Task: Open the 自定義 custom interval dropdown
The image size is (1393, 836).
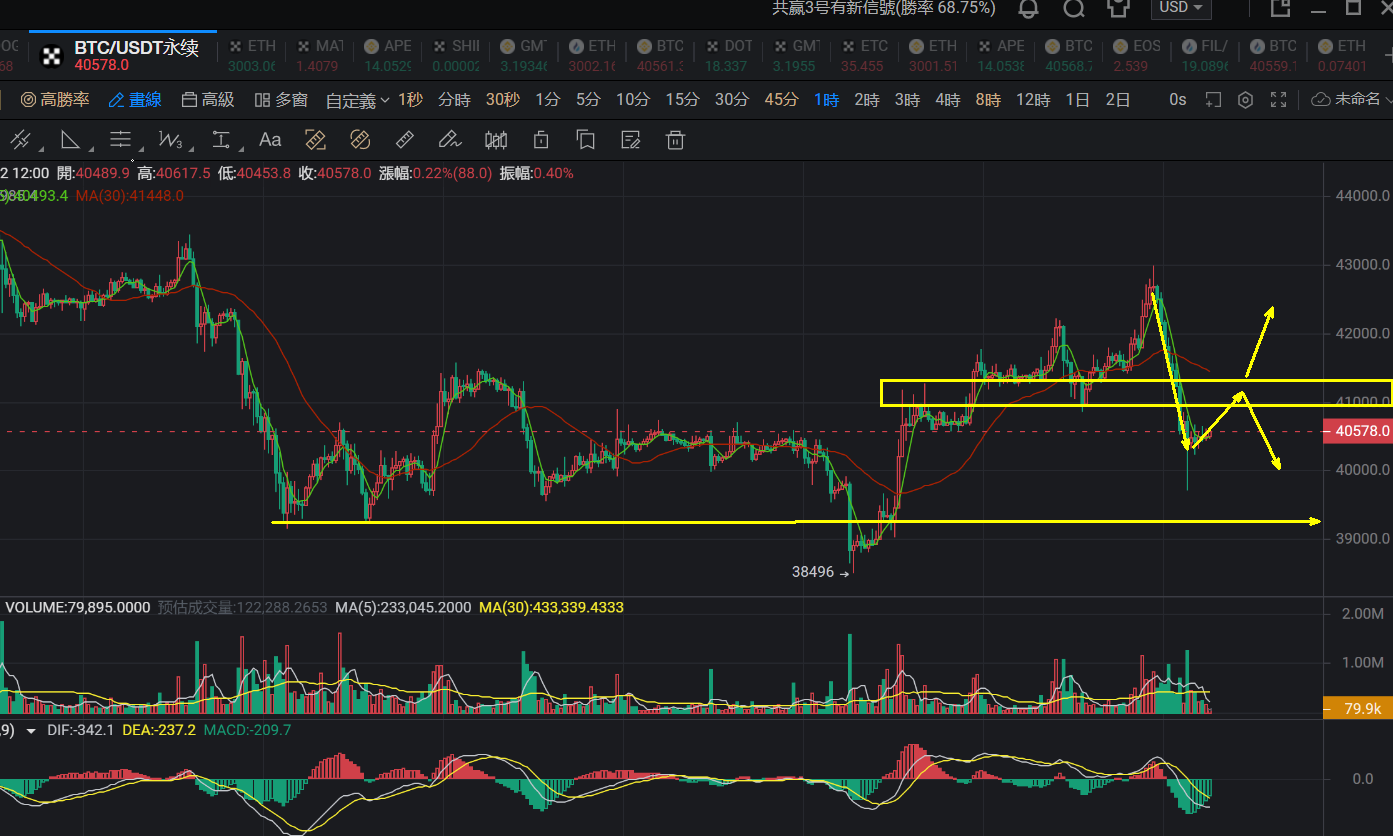Action: [358, 100]
